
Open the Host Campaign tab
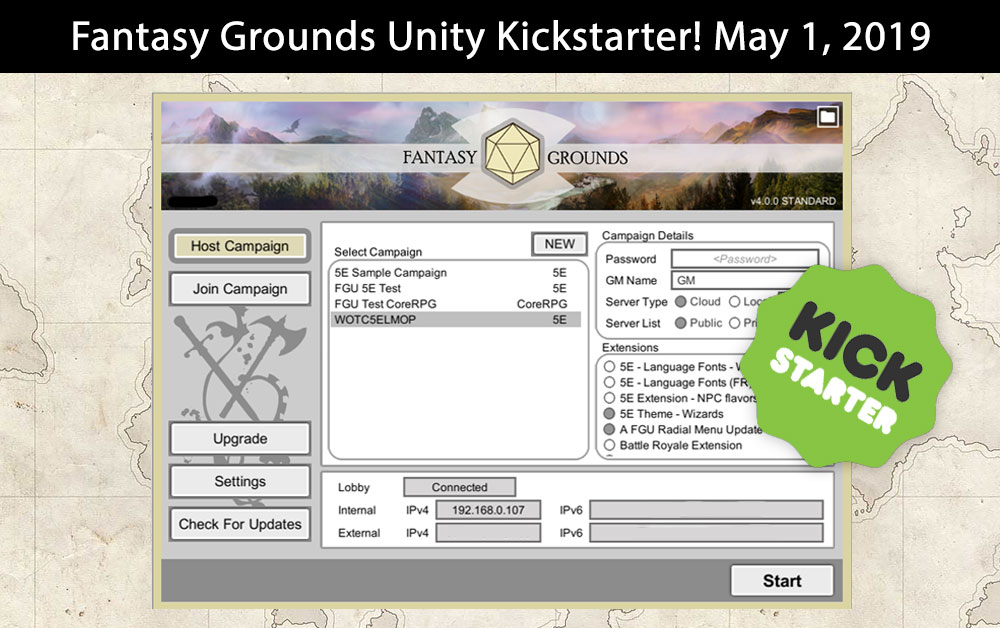240,247
